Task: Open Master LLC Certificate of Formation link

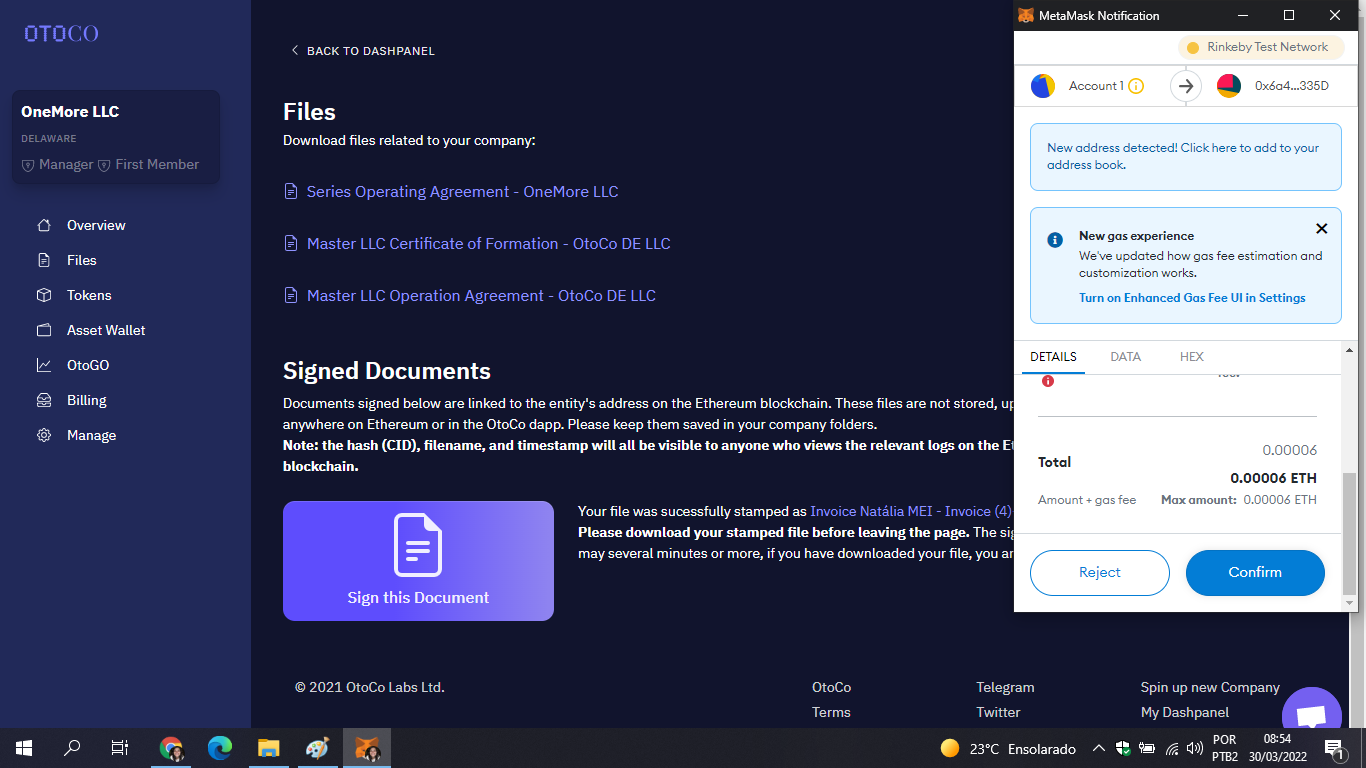Action: coord(488,243)
